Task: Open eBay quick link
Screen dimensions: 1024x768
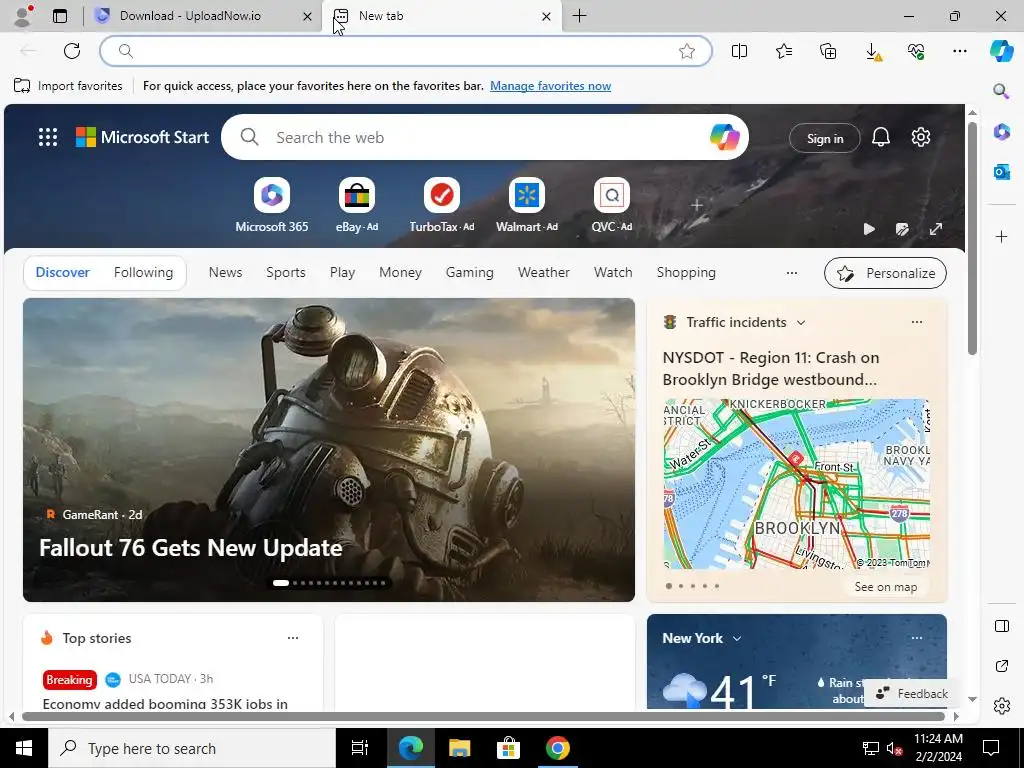Action: pyautogui.click(x=357, y=205)
